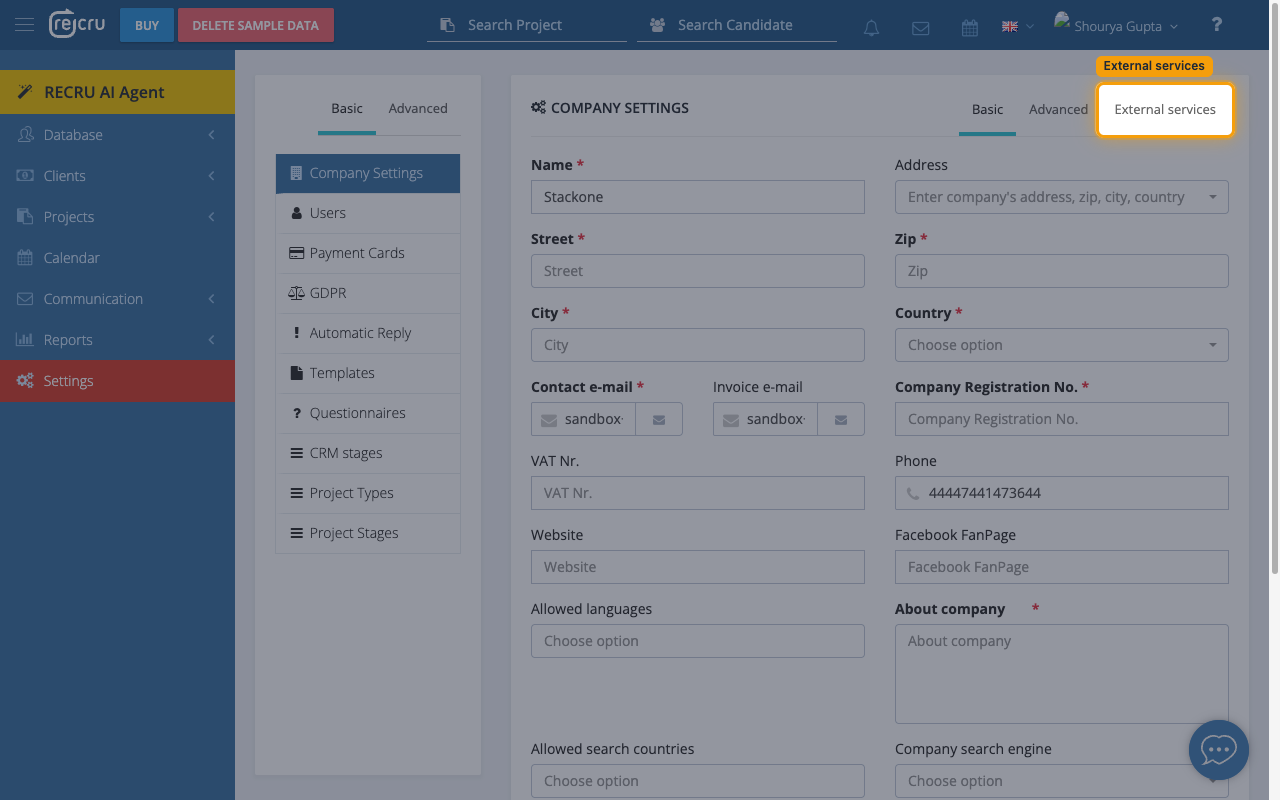Screen dimensions: 1280x800
Task: Open Automatic Reply settings
Action: 368,333
